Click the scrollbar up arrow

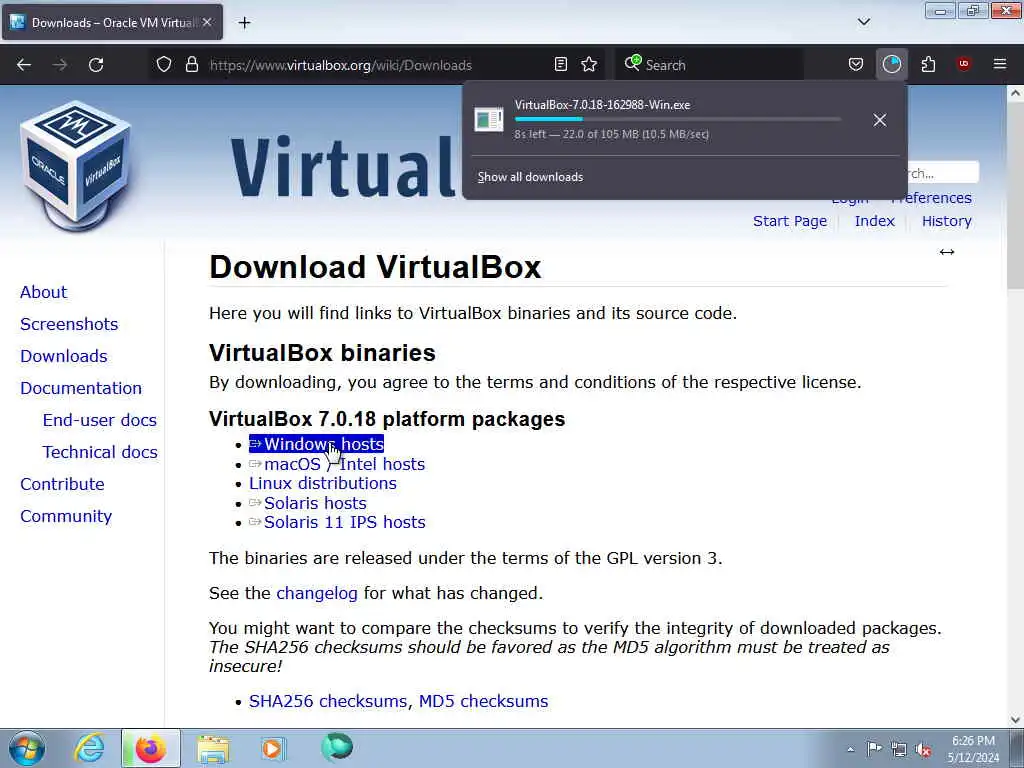tap(1015, 93)
